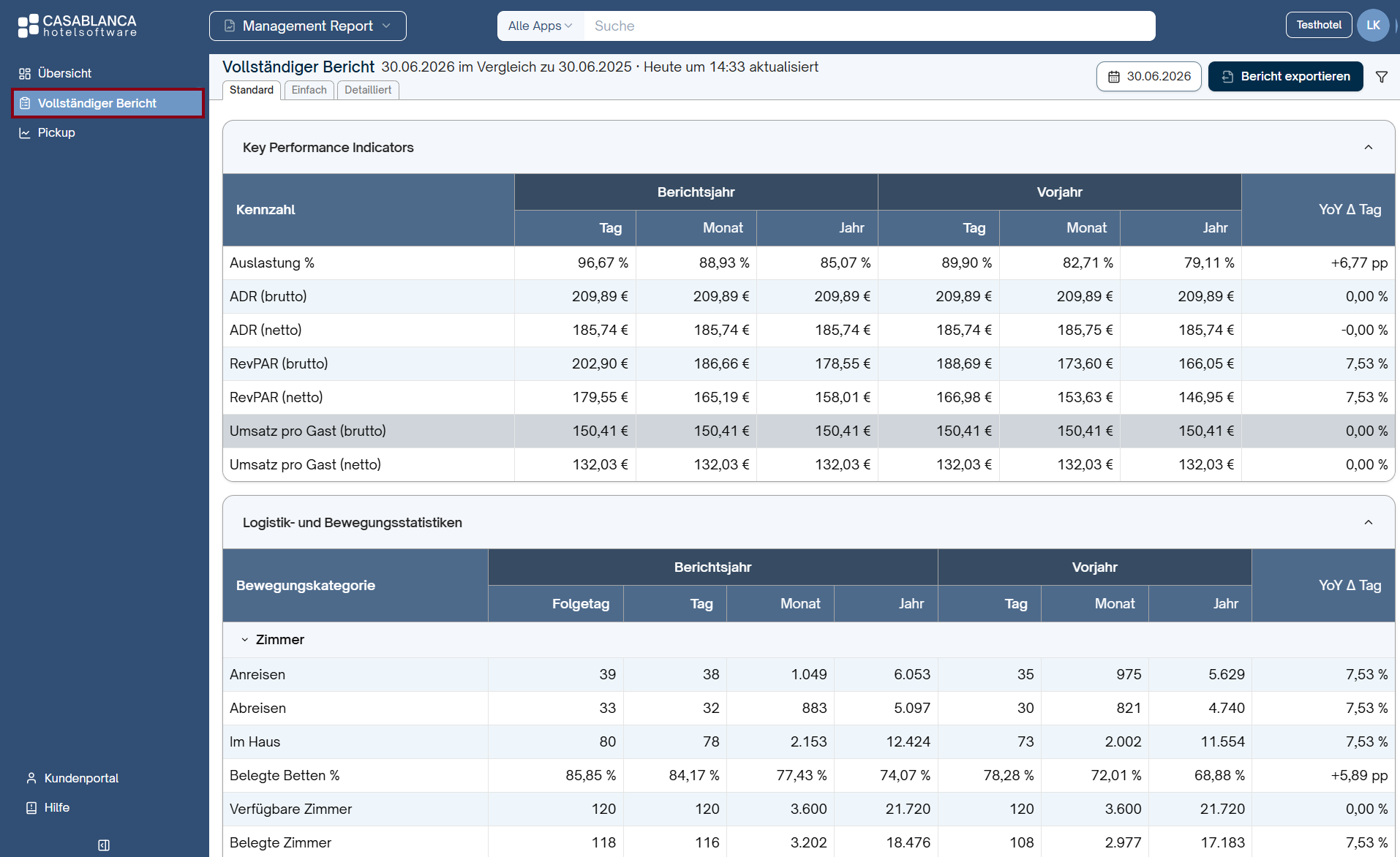Screen dimensions: 1400x857
Task: Click the +6,77 pp YoY value
Action: [x=1359, y=263]
